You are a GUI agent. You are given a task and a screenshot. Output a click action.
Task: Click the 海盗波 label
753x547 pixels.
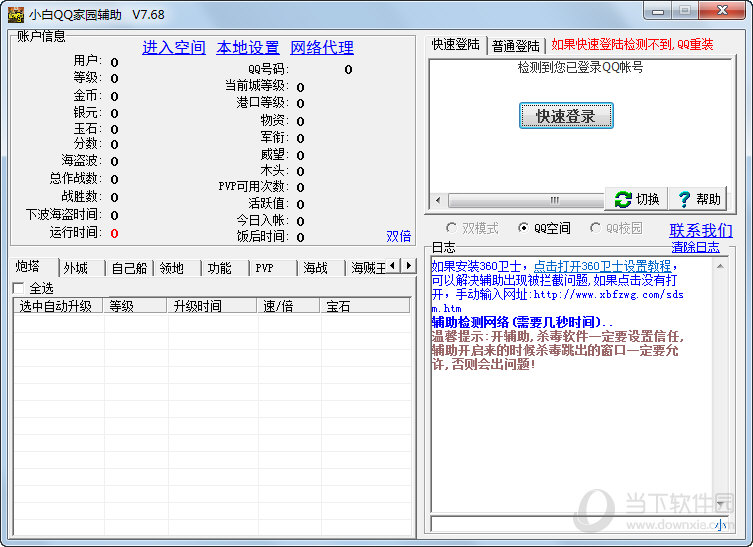click(x=82, y=160)
